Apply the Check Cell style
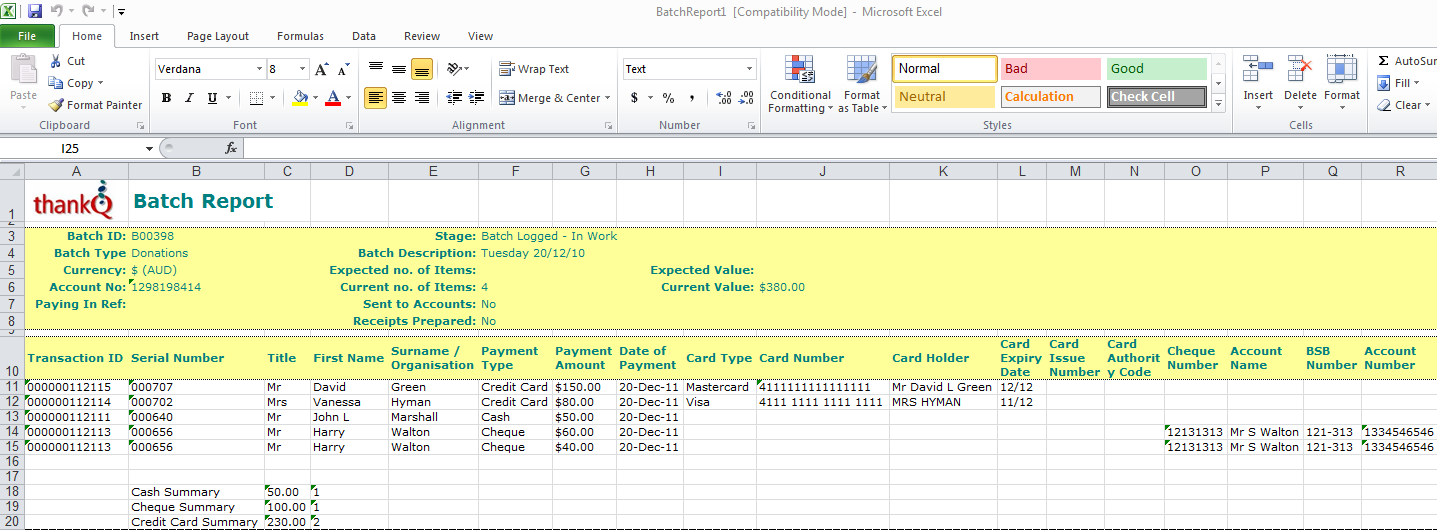 coord(1157,97)
